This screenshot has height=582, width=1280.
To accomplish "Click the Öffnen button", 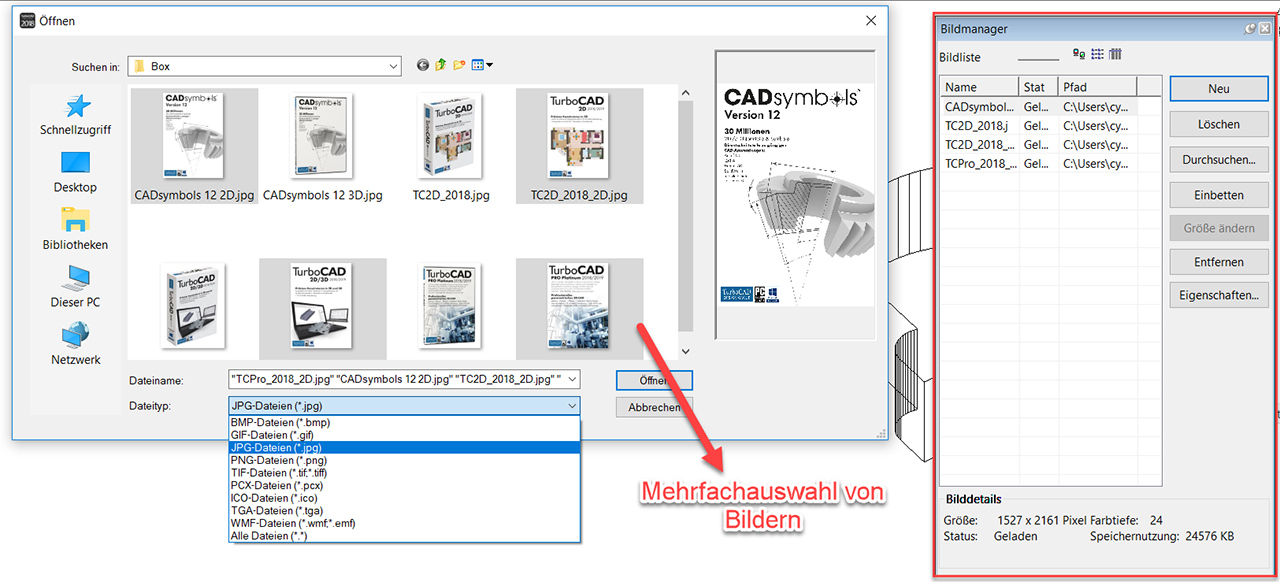I will (654, 380).
